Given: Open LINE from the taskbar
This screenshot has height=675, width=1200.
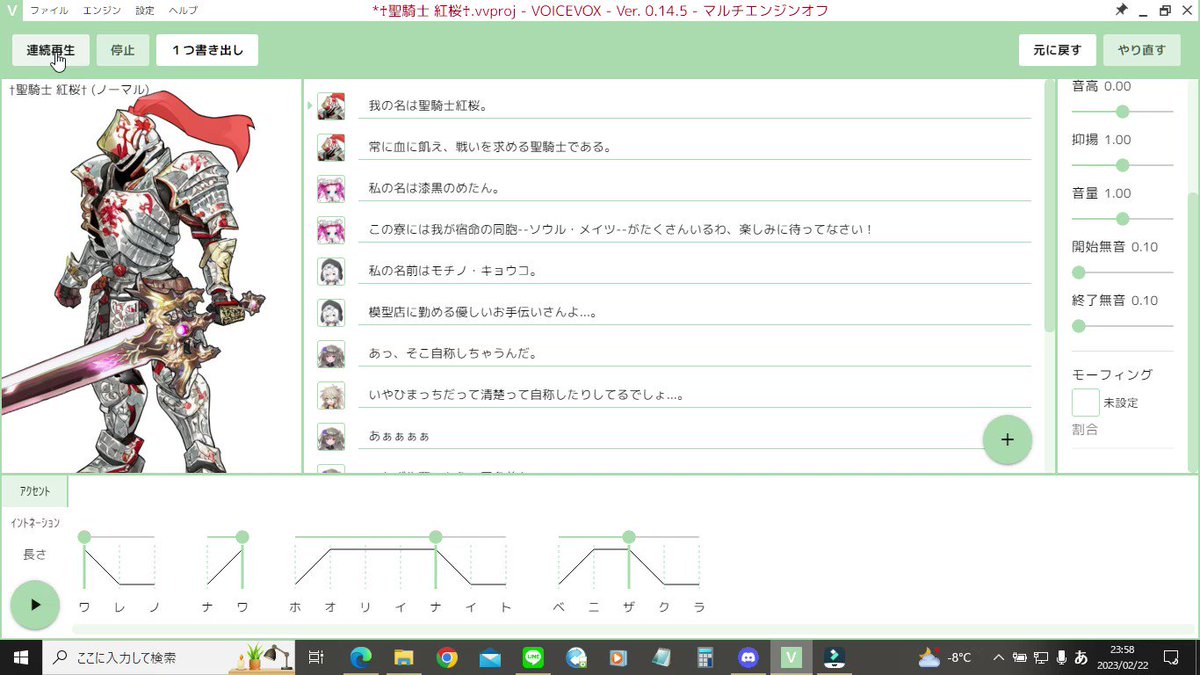Looking at the screenshot, I should pyautogui.click(x=533, y=657).
